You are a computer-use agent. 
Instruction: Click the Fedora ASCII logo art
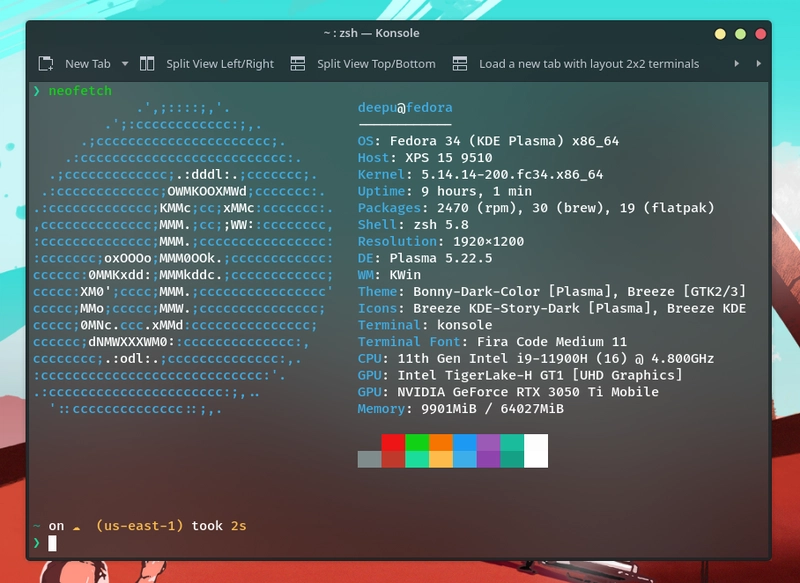(183, 258)
